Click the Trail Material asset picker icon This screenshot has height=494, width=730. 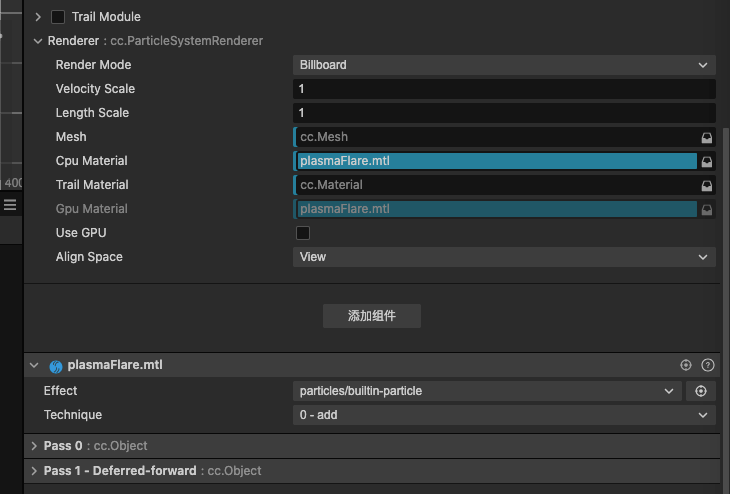[707, 185]
